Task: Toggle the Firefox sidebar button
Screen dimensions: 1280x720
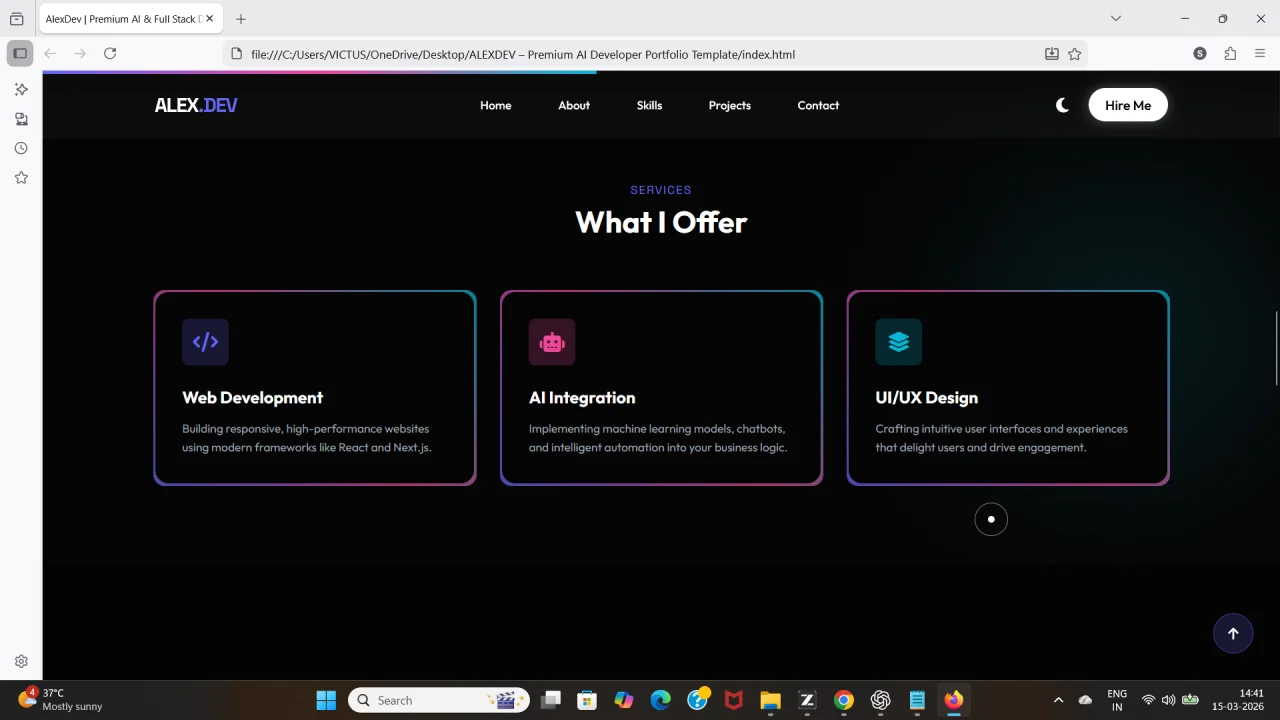Action: coord(20,53)
